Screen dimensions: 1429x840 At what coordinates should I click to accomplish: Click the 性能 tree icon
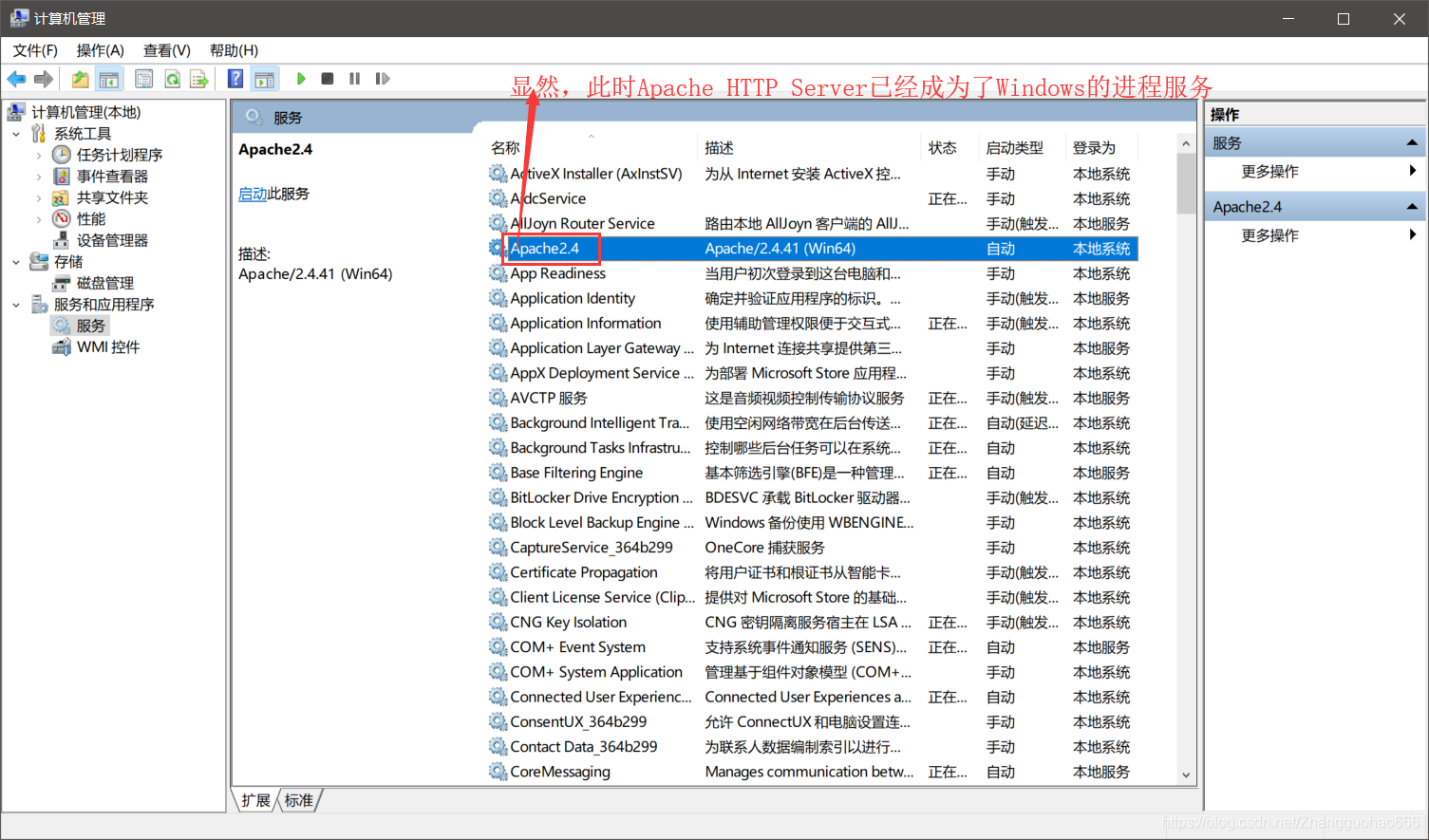pos(62,219)
